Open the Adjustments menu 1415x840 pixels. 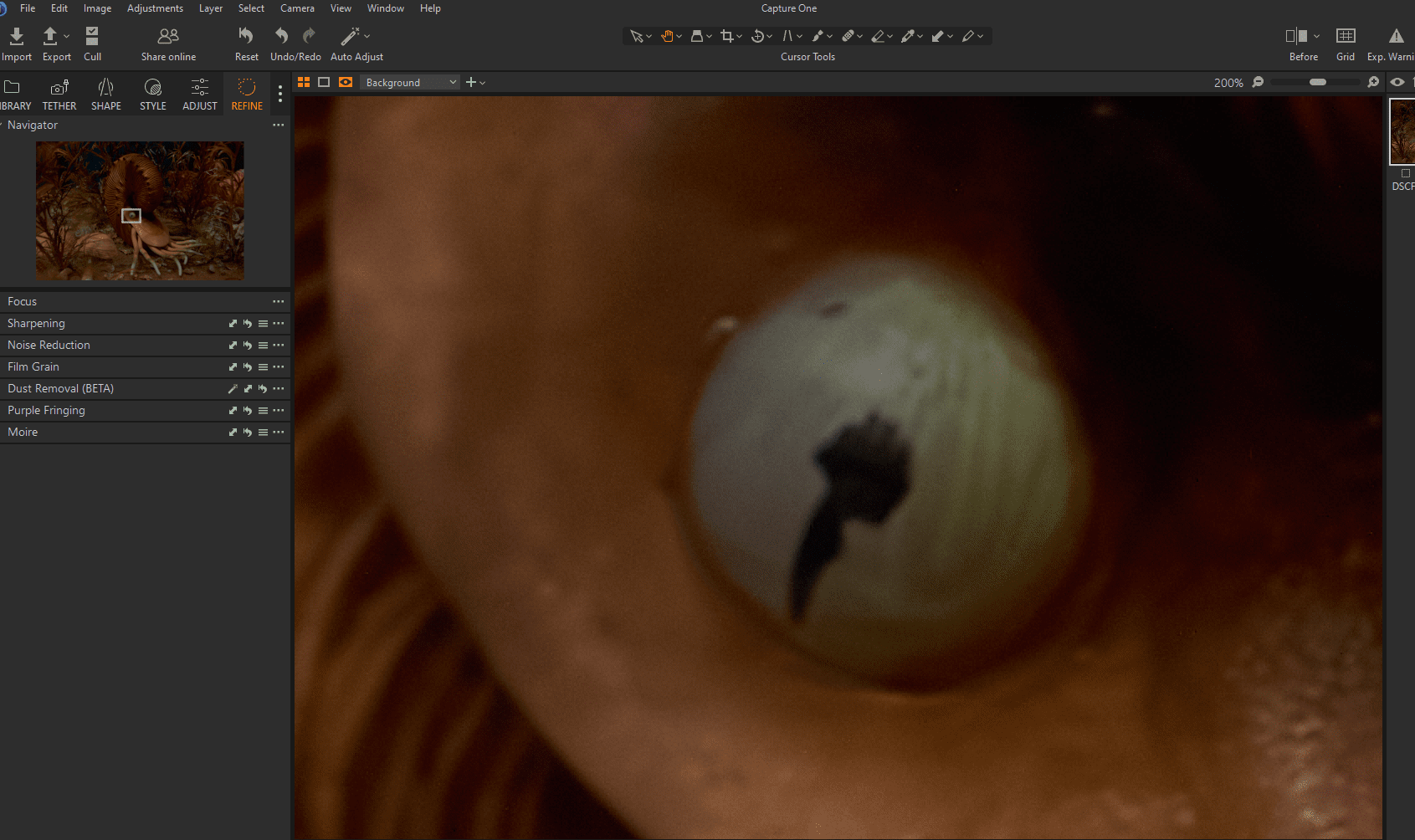point(155,8)
